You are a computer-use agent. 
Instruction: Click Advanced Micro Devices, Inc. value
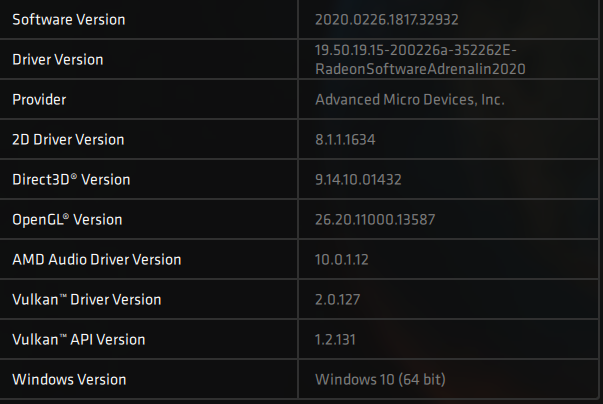pyautogui.click(x=410, y=100)
